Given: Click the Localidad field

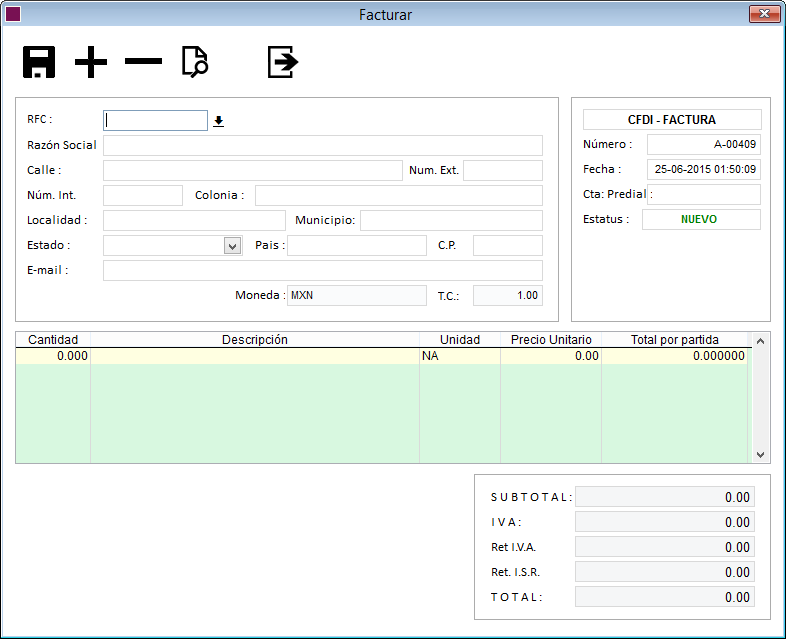Looking at the screenshot, I should pyautogui.click(x=194, y=221).
